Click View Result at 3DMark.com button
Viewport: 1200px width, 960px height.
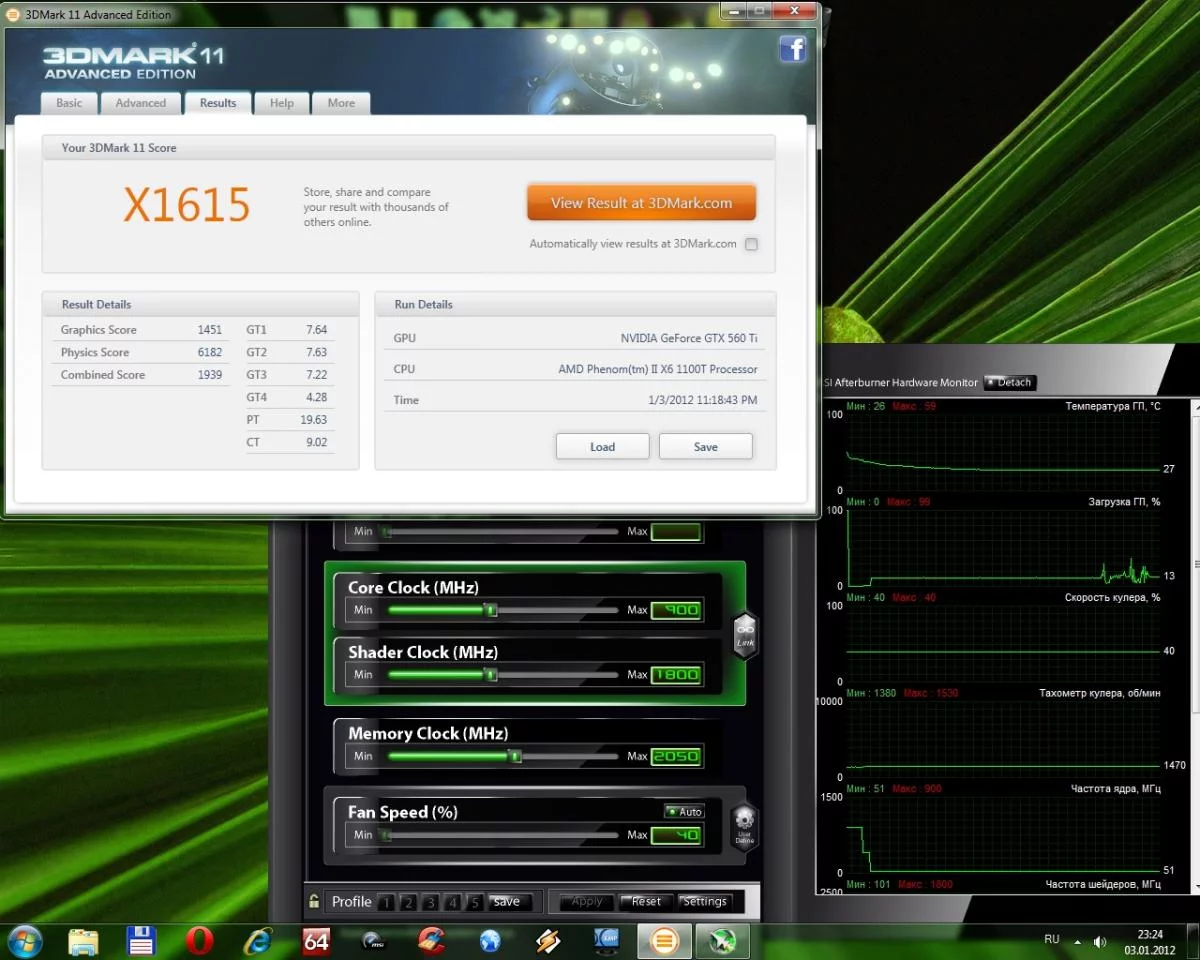641,203
